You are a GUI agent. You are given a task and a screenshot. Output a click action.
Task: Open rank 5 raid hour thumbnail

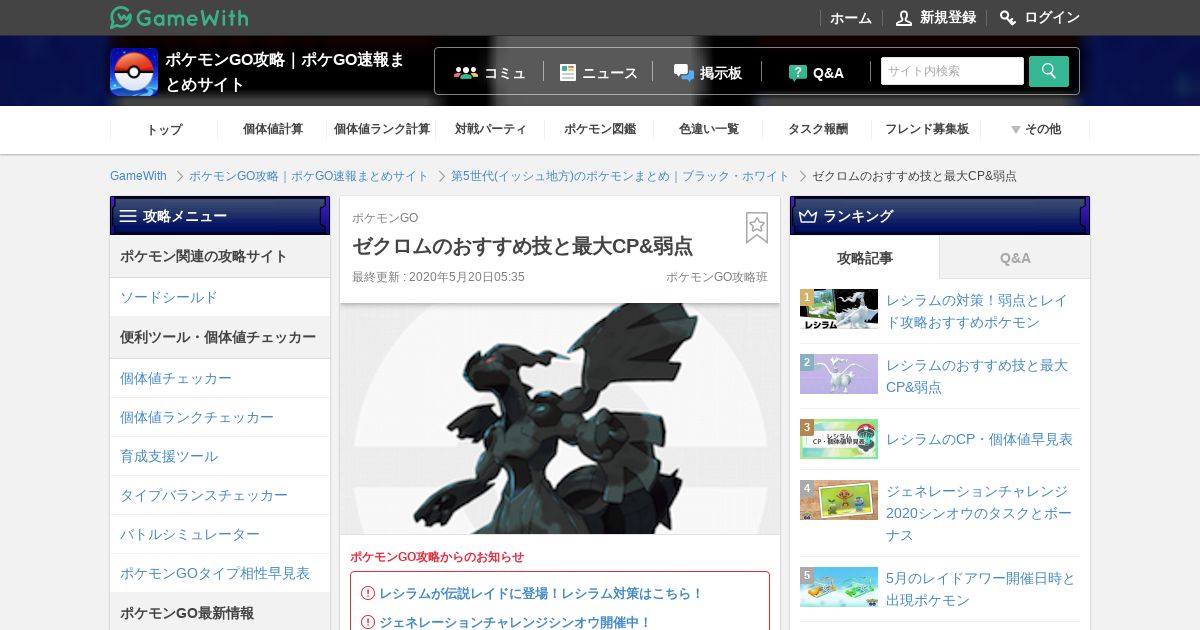(839, 587)
